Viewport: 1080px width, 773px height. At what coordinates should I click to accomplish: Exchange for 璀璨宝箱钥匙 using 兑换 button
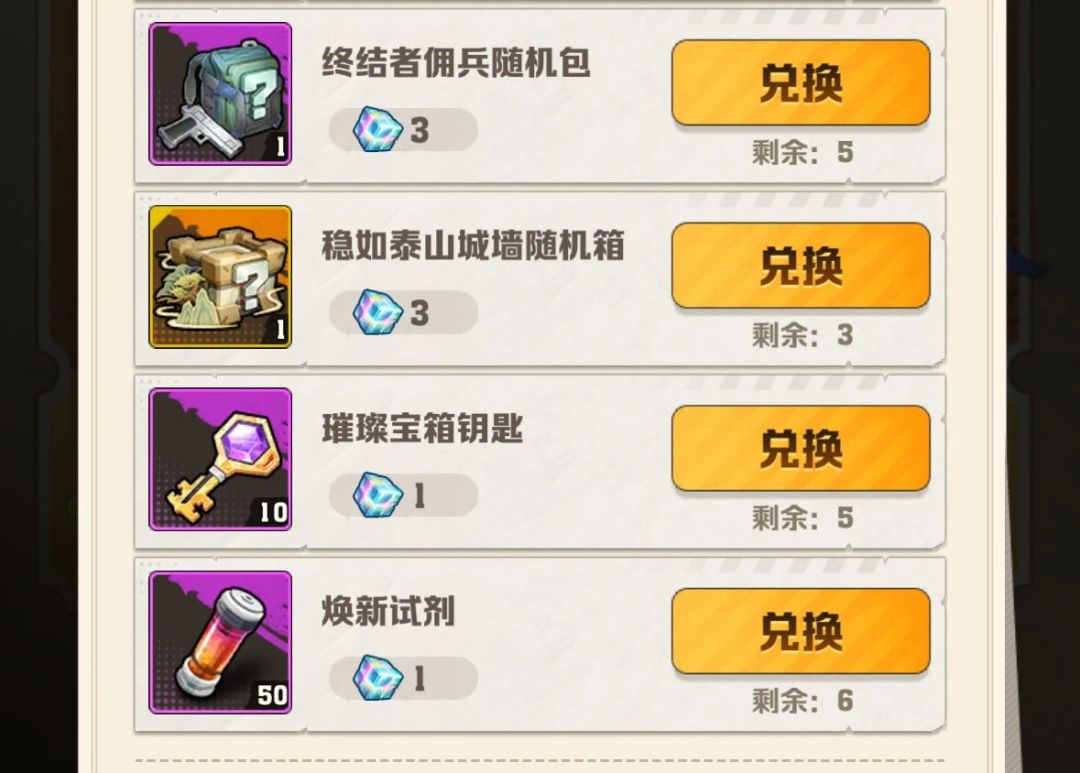801,449
